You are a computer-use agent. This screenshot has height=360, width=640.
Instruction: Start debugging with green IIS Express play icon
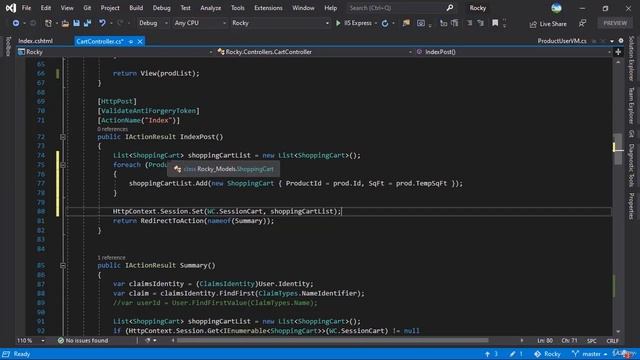pyautogui.click(x=338, y=23)
